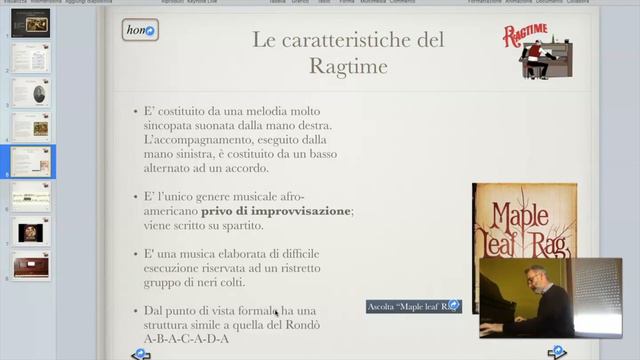Click the bullet starting 'E' costituito da una melodia'
Screen dimensions: 640x360
tap(240, 140)
